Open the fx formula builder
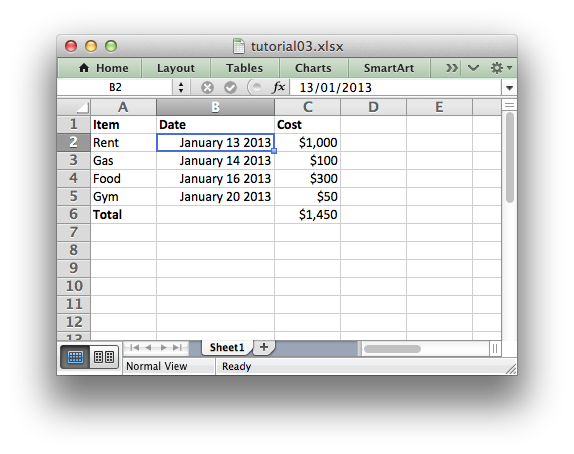The image size is (574, 454). pyautogui.click(x=279, y=88)
